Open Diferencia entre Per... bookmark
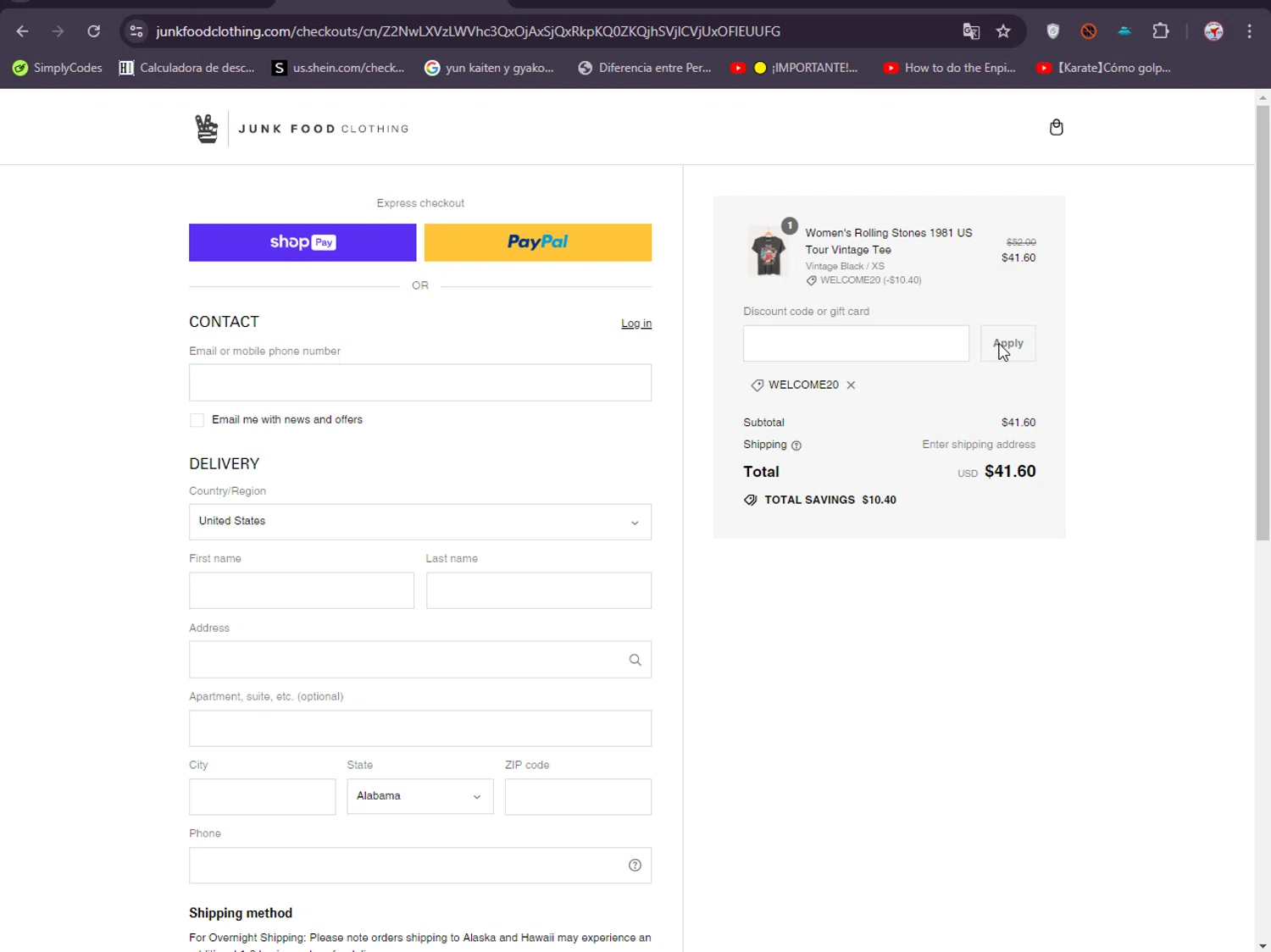The height and width of the screenshot is (952, 1271). pyautogui.click(x=644, y=68)
